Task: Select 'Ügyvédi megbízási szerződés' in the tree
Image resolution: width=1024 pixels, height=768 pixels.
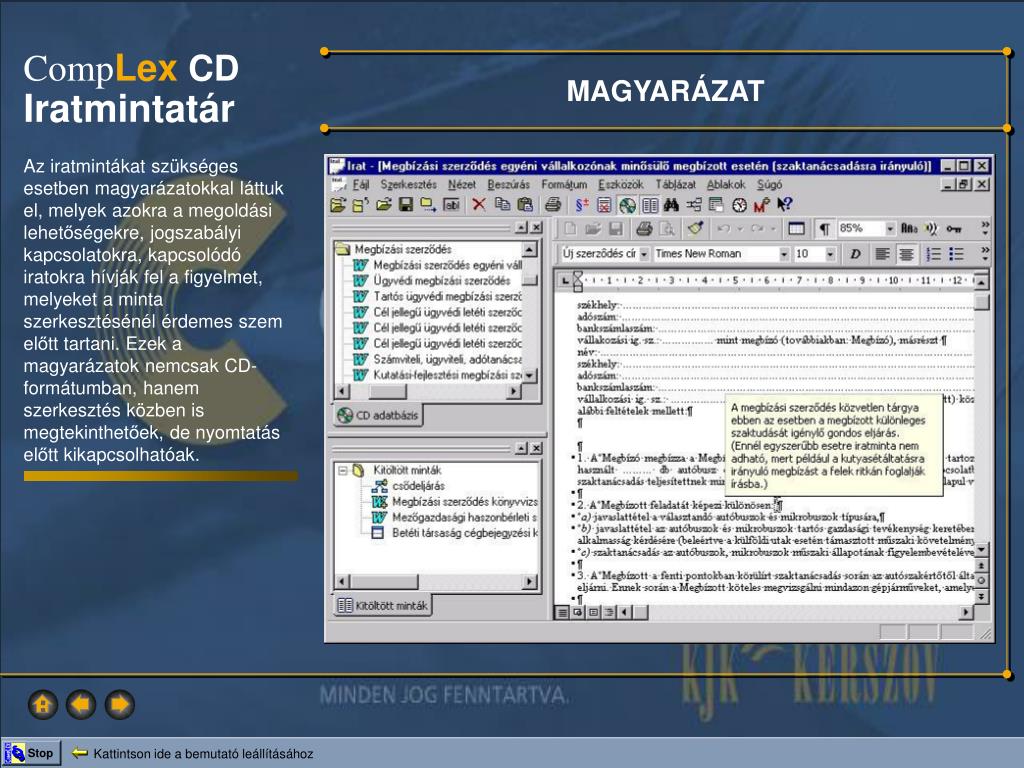Action: point(441,281)
